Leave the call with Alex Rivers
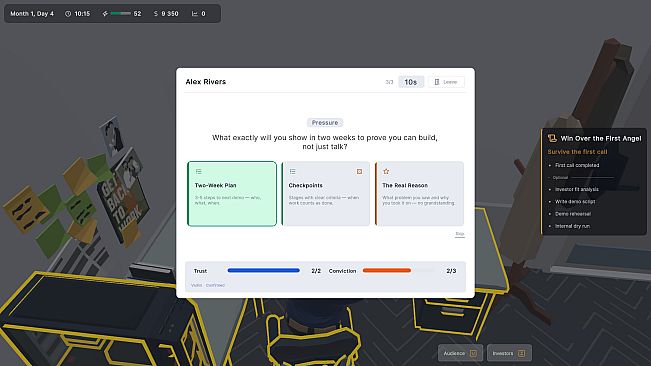This screenshot has height=366, width=651. 446,82
